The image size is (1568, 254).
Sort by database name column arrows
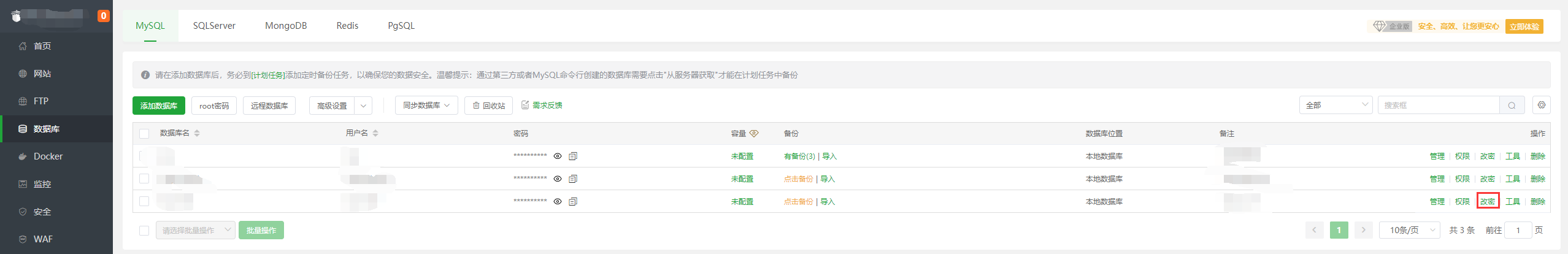197,133
